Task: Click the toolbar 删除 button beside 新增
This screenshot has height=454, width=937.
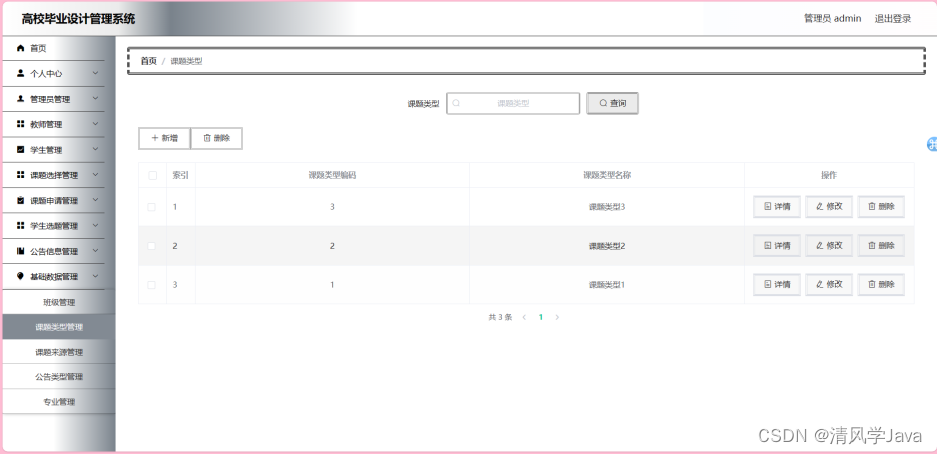Action: [216, 138]
